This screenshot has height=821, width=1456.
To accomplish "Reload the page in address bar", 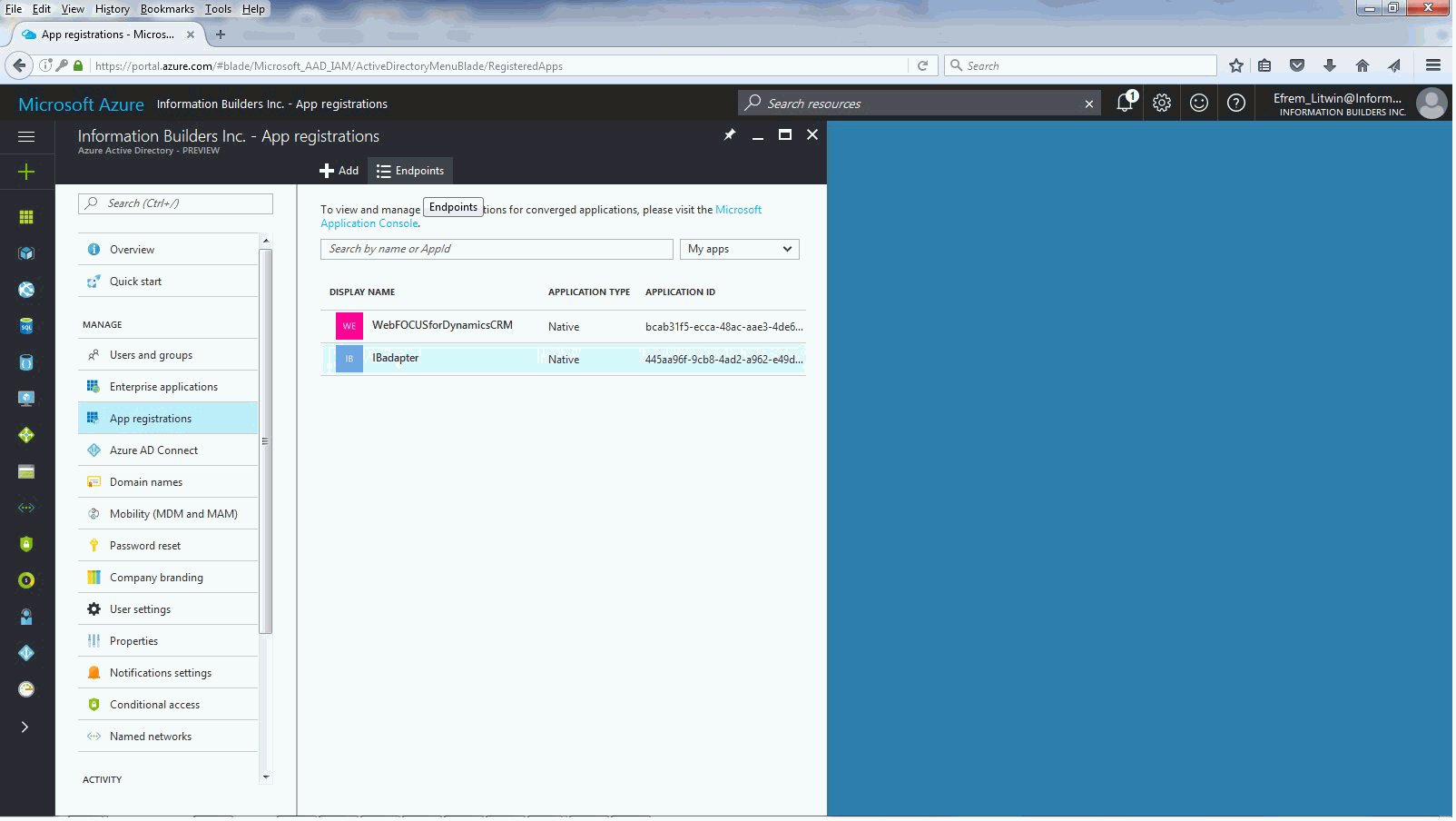I will coord(922,65).
